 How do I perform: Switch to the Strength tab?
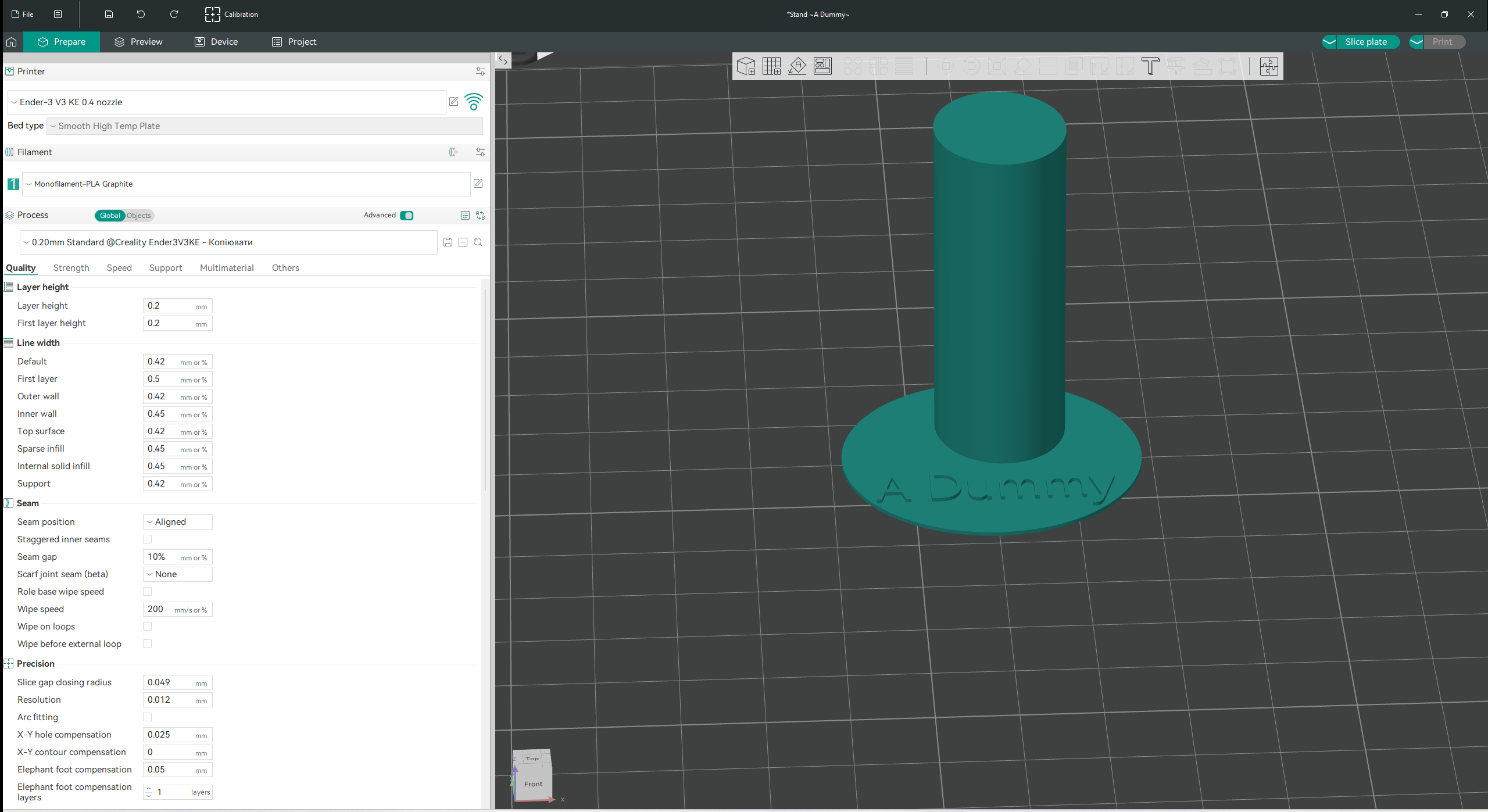click(71, 268)
